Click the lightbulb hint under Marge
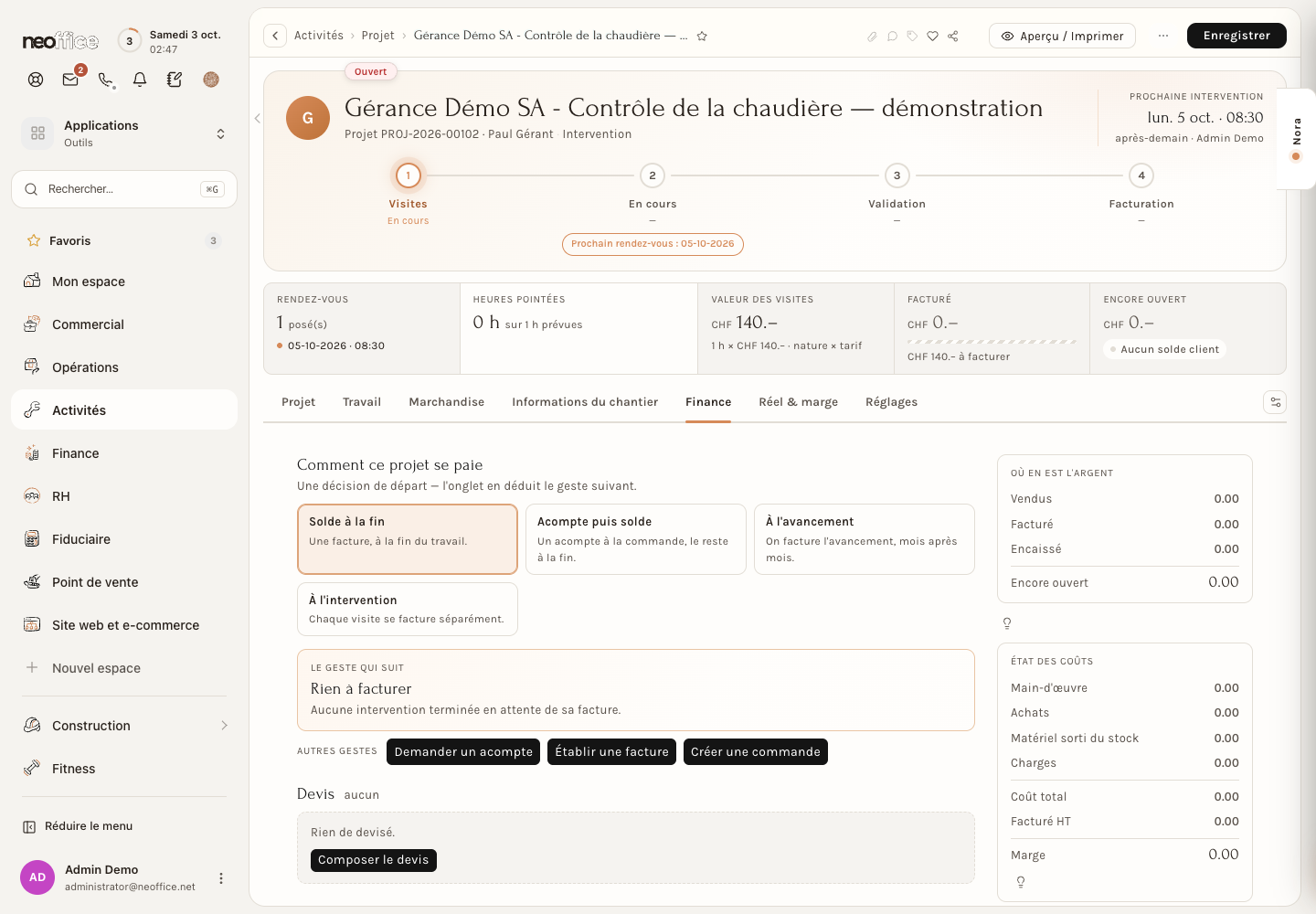 pos(1021,882)
